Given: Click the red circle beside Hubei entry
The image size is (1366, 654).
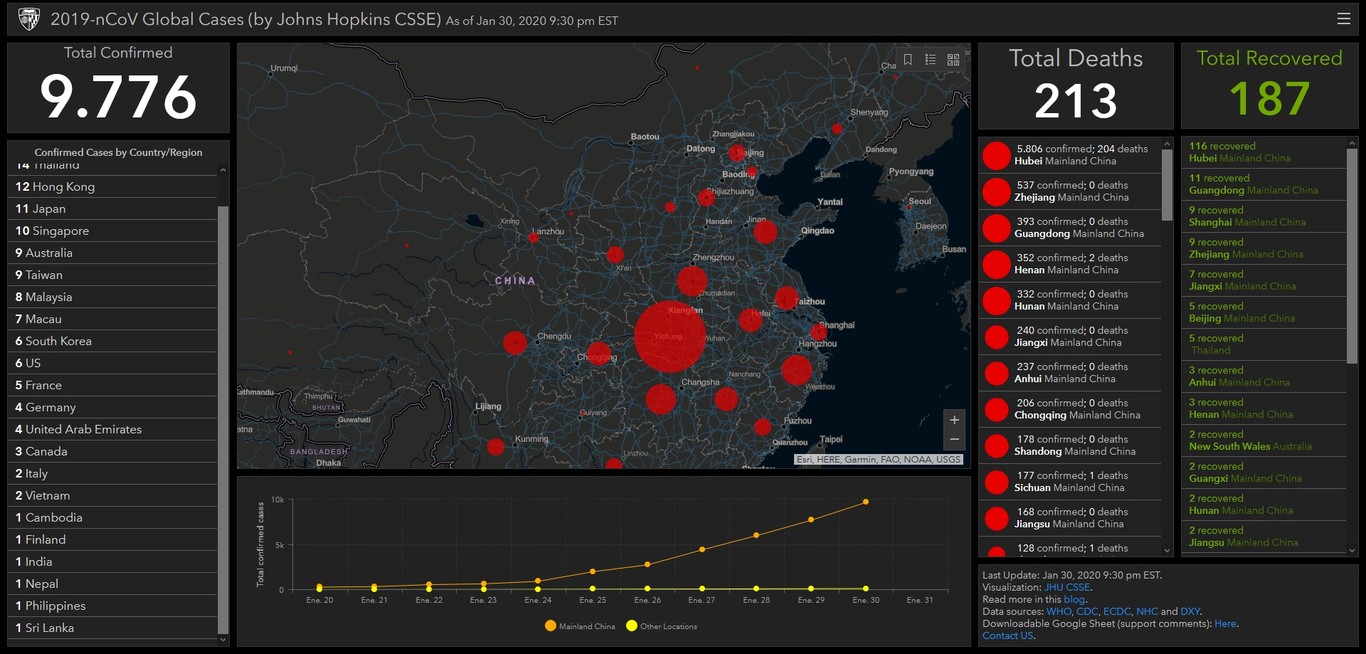Looking at the screenshot, I should click(996, 156).
